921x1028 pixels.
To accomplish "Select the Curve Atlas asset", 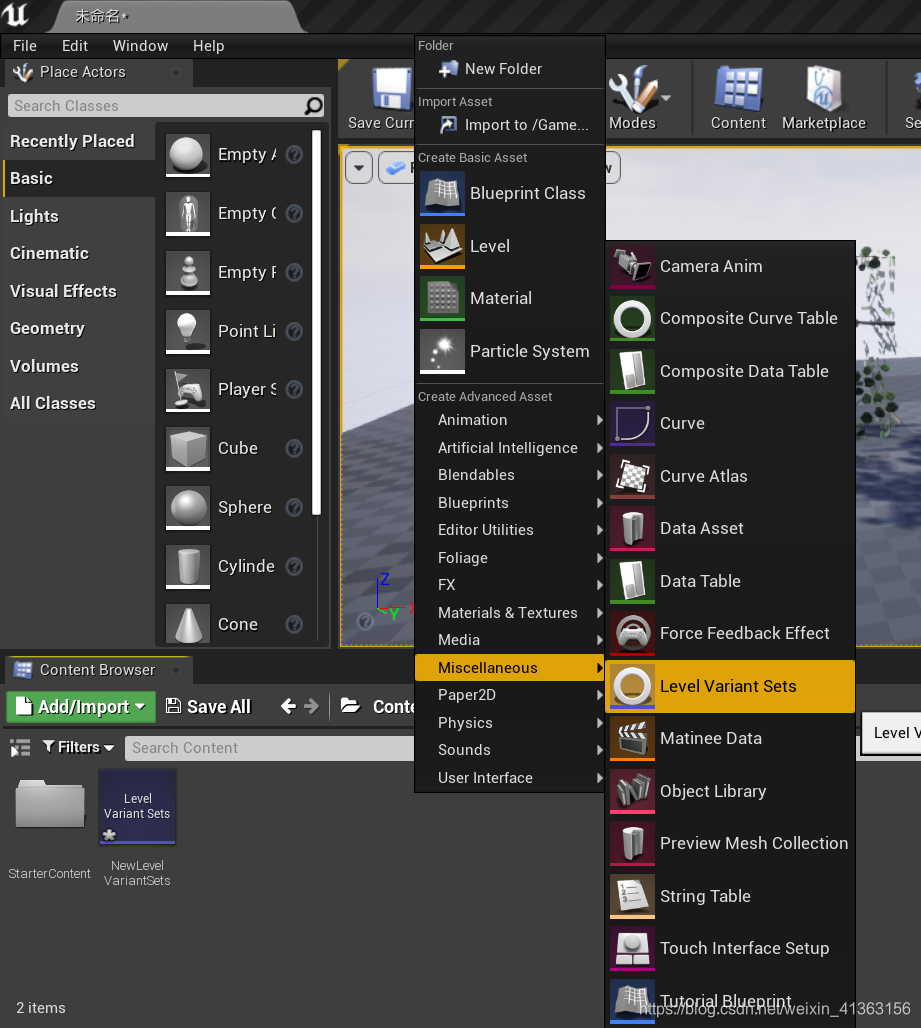I will (630, 476).
